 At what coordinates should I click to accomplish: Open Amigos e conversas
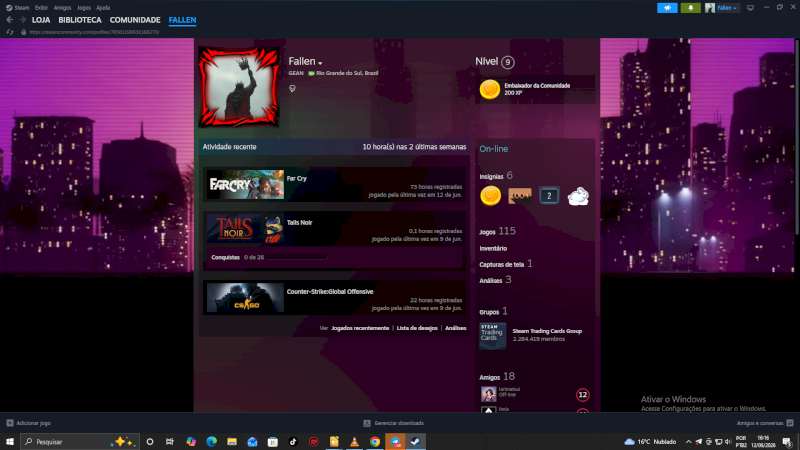[765, 423]
